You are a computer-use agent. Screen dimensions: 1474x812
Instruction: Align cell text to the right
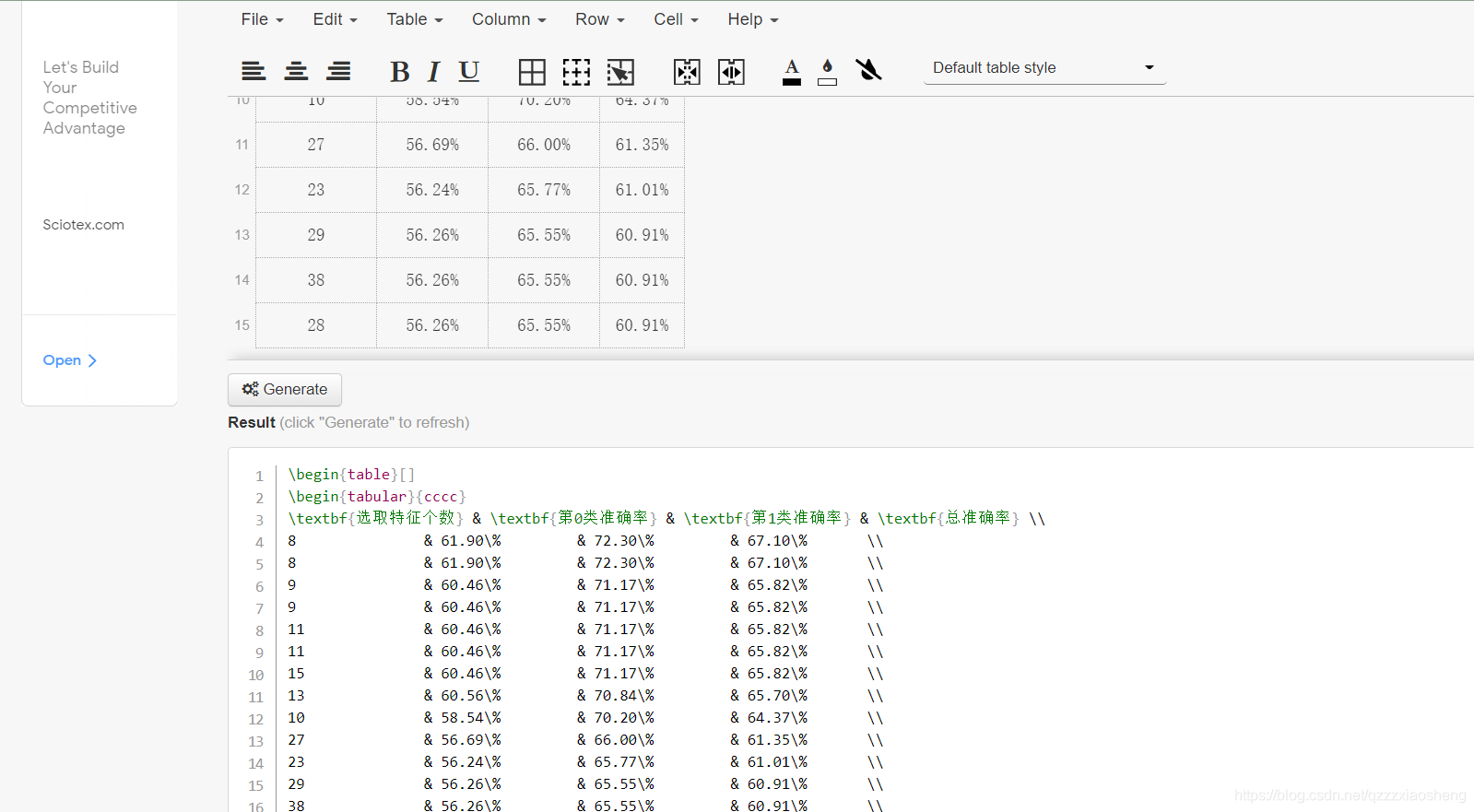coord(338,71)
